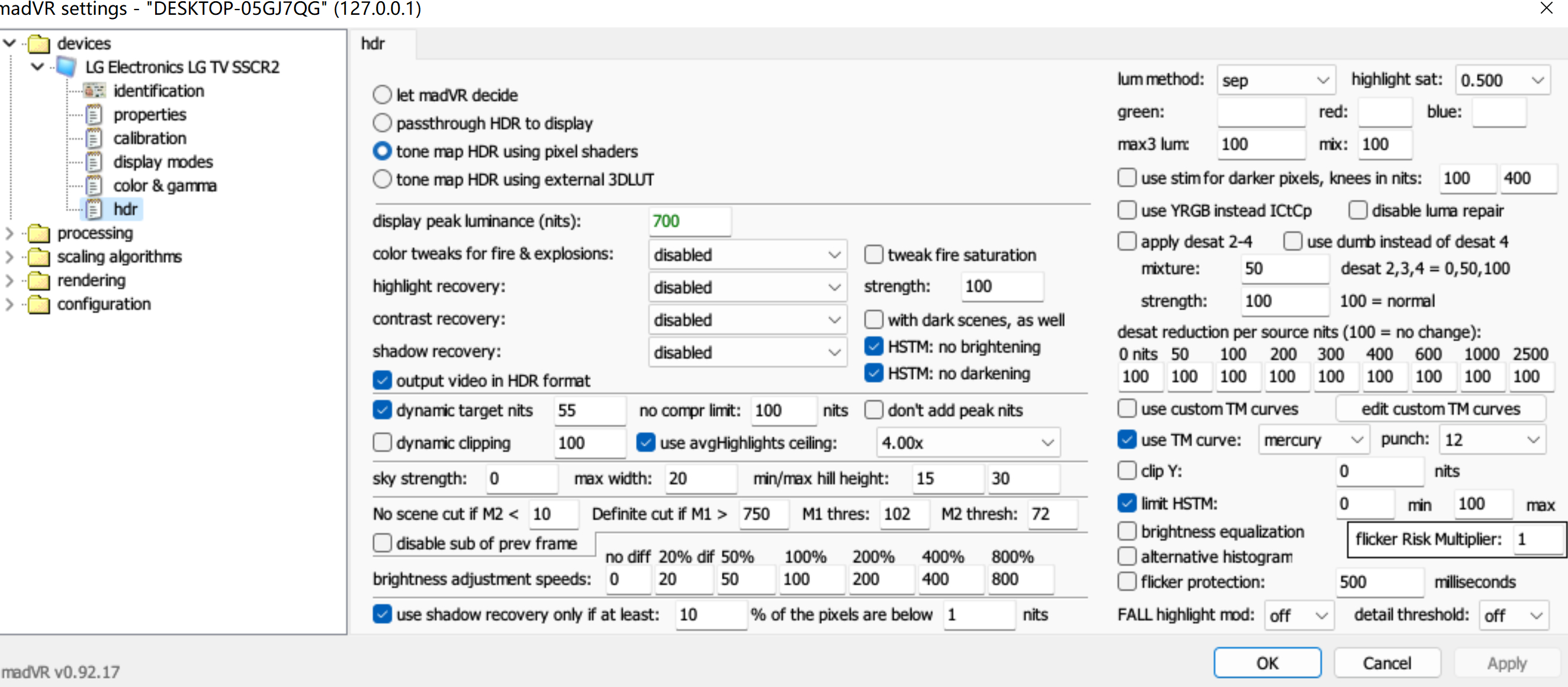Open the avgHighlights ceiling 4.00x dropdown
This screenshot has height=687, width=1568.
[x=967, y=443]
